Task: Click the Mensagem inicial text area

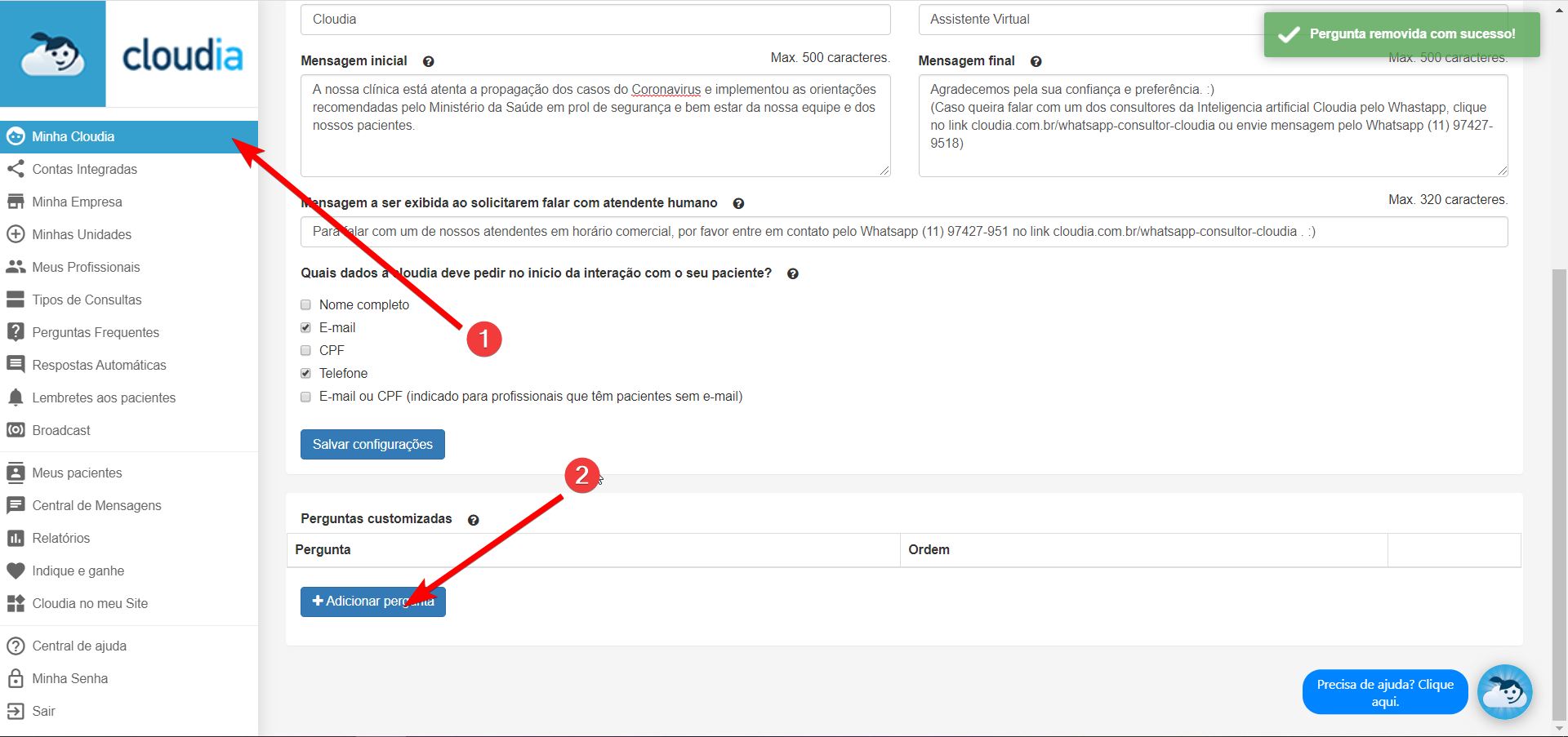Action: pyautogui.click(x=595, y=126)
